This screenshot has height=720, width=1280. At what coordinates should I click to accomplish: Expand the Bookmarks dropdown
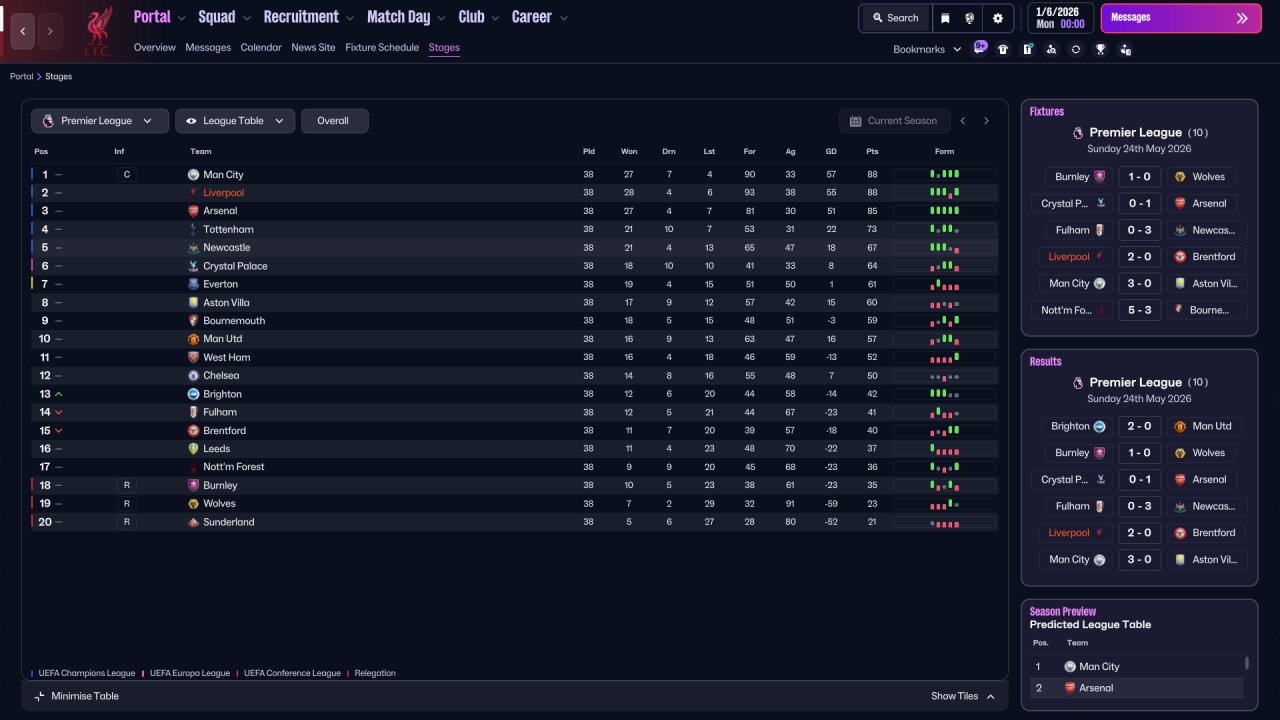[x=927, y=49]
